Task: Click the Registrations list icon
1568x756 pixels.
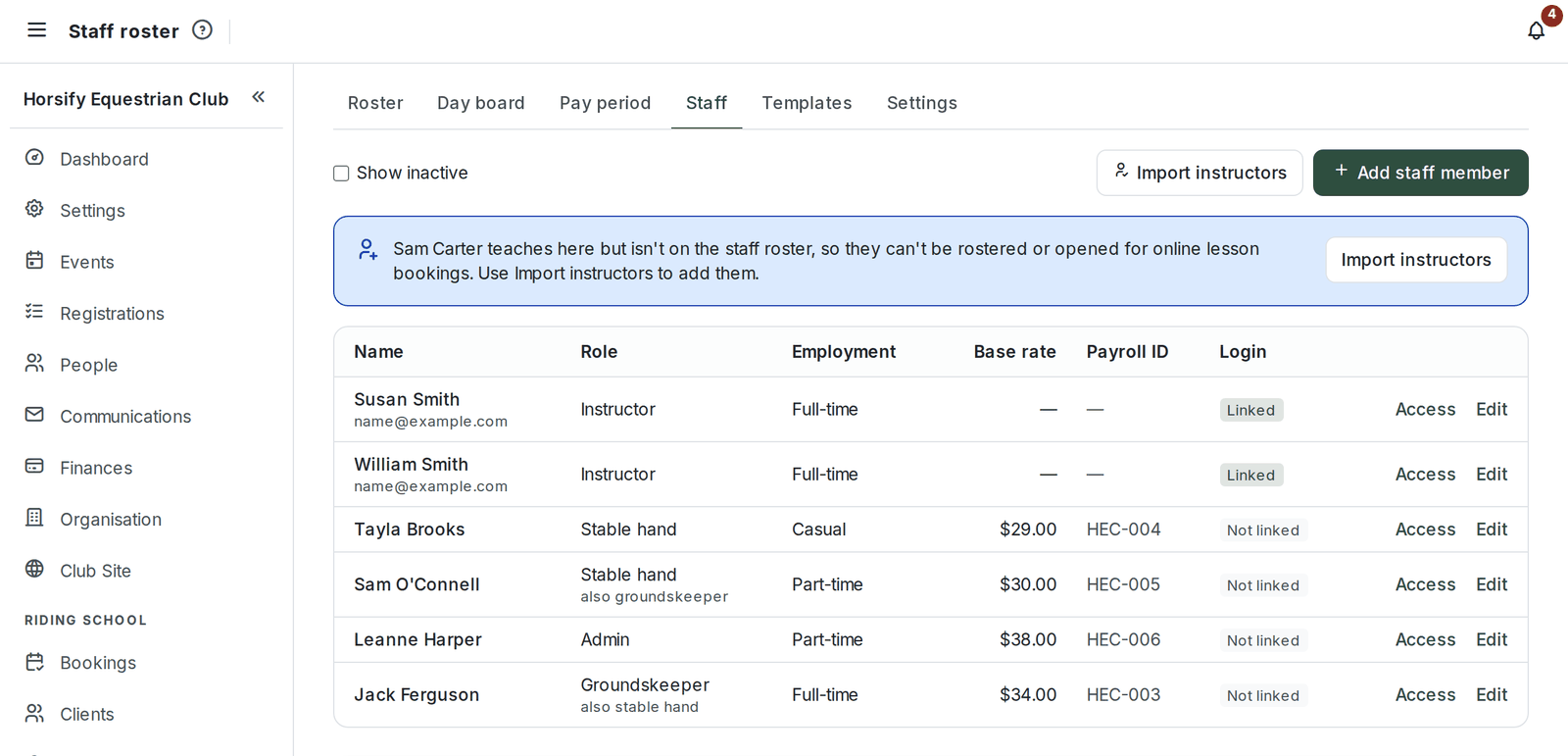Action: (x=34, y=312)
